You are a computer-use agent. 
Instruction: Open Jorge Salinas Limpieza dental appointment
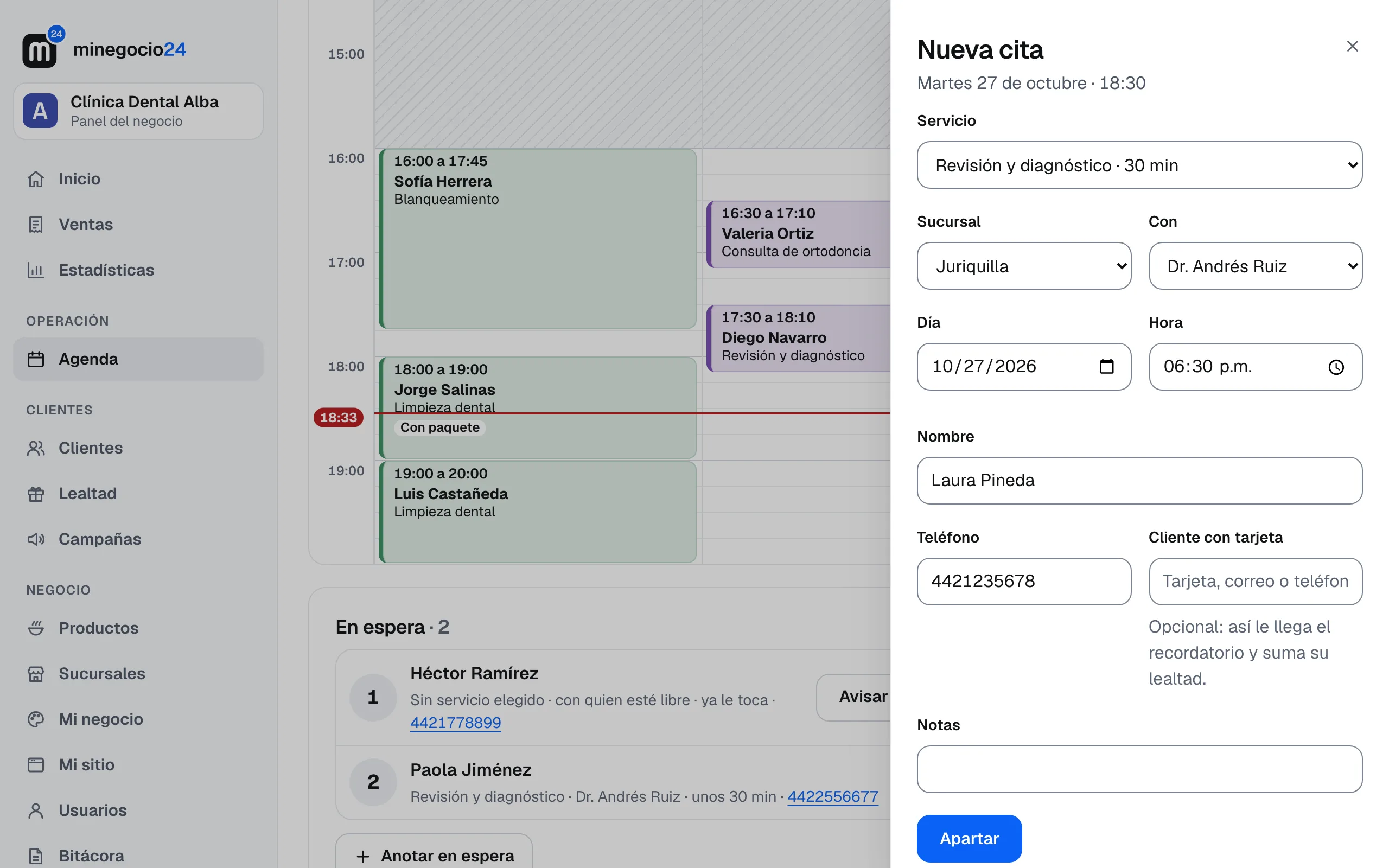tap(537, 407)
